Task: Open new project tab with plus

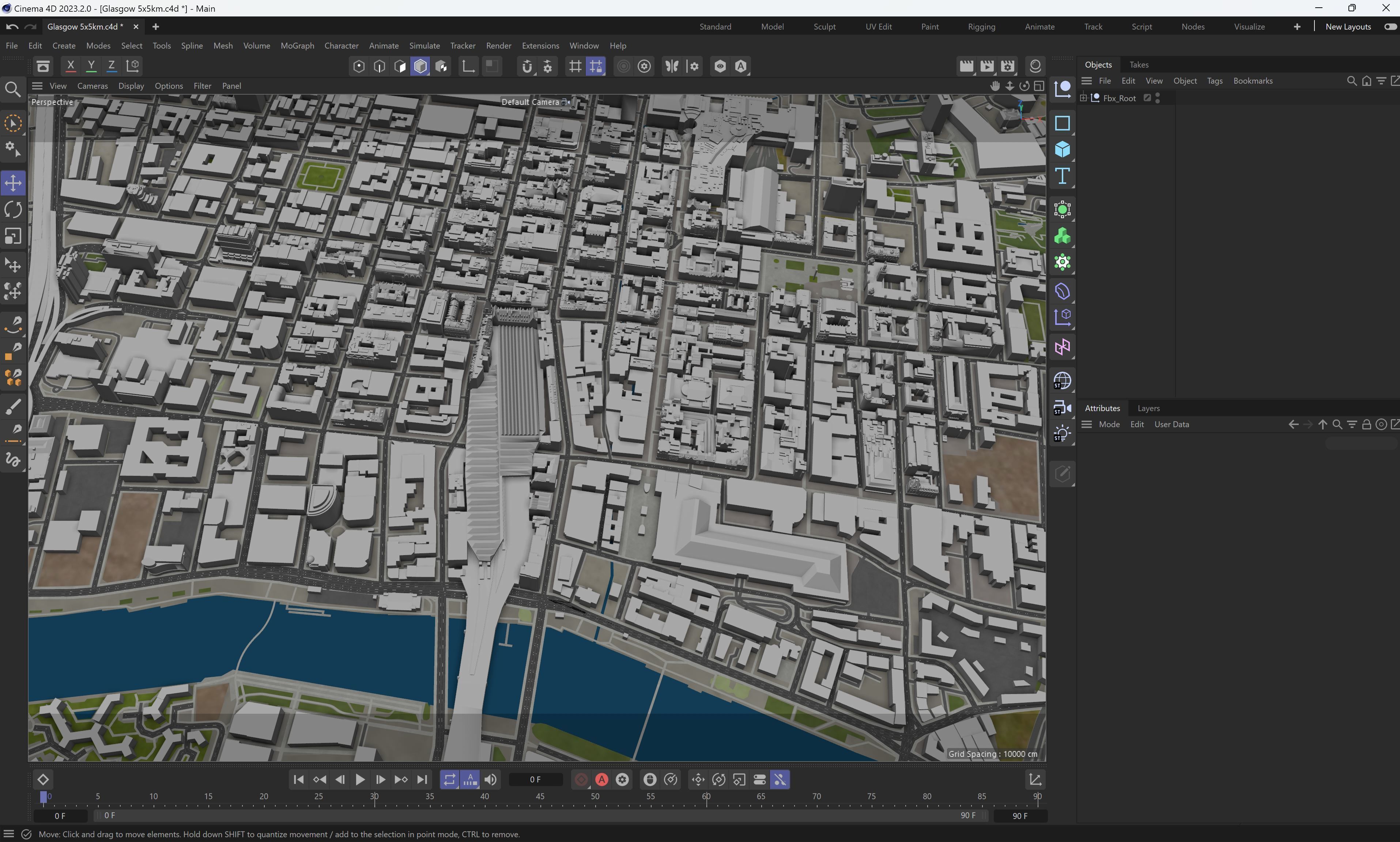Action: tap(155, 27)
